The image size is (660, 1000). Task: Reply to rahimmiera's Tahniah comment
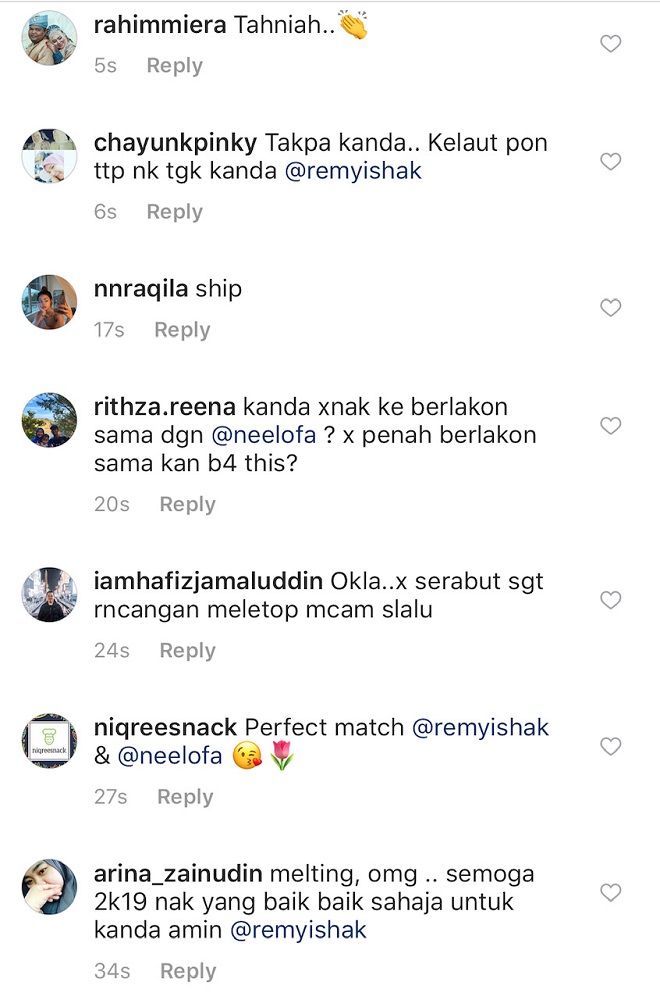[174, 66]
